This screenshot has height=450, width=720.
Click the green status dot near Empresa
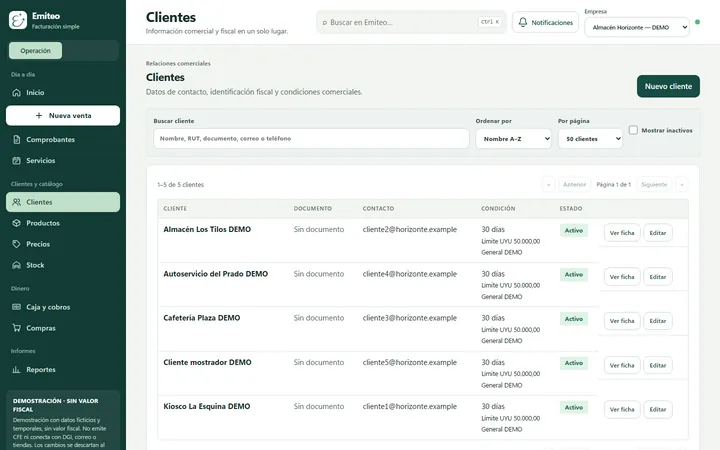point(698,22)
